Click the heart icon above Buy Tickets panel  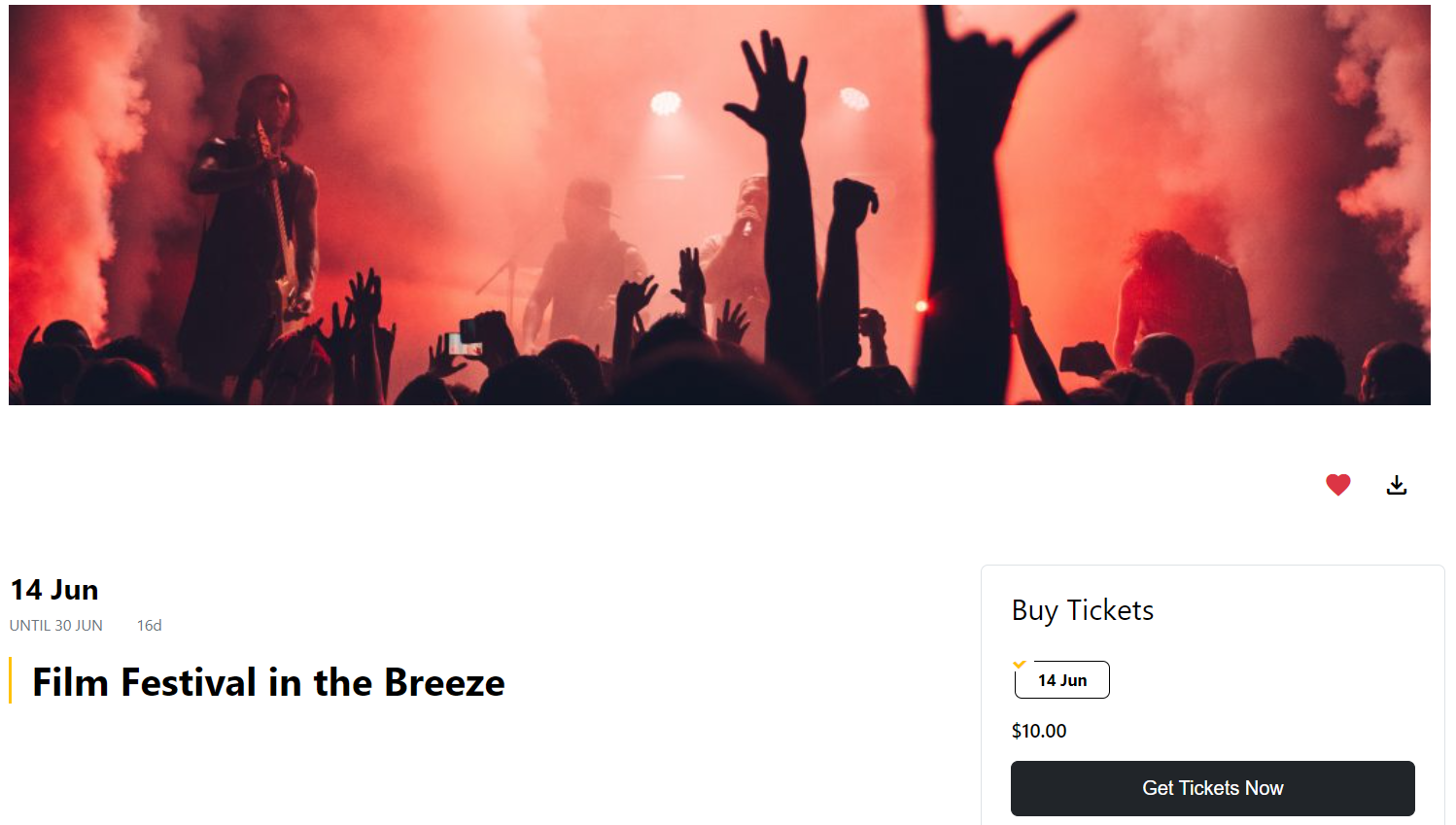click(x=1337, y=484)
